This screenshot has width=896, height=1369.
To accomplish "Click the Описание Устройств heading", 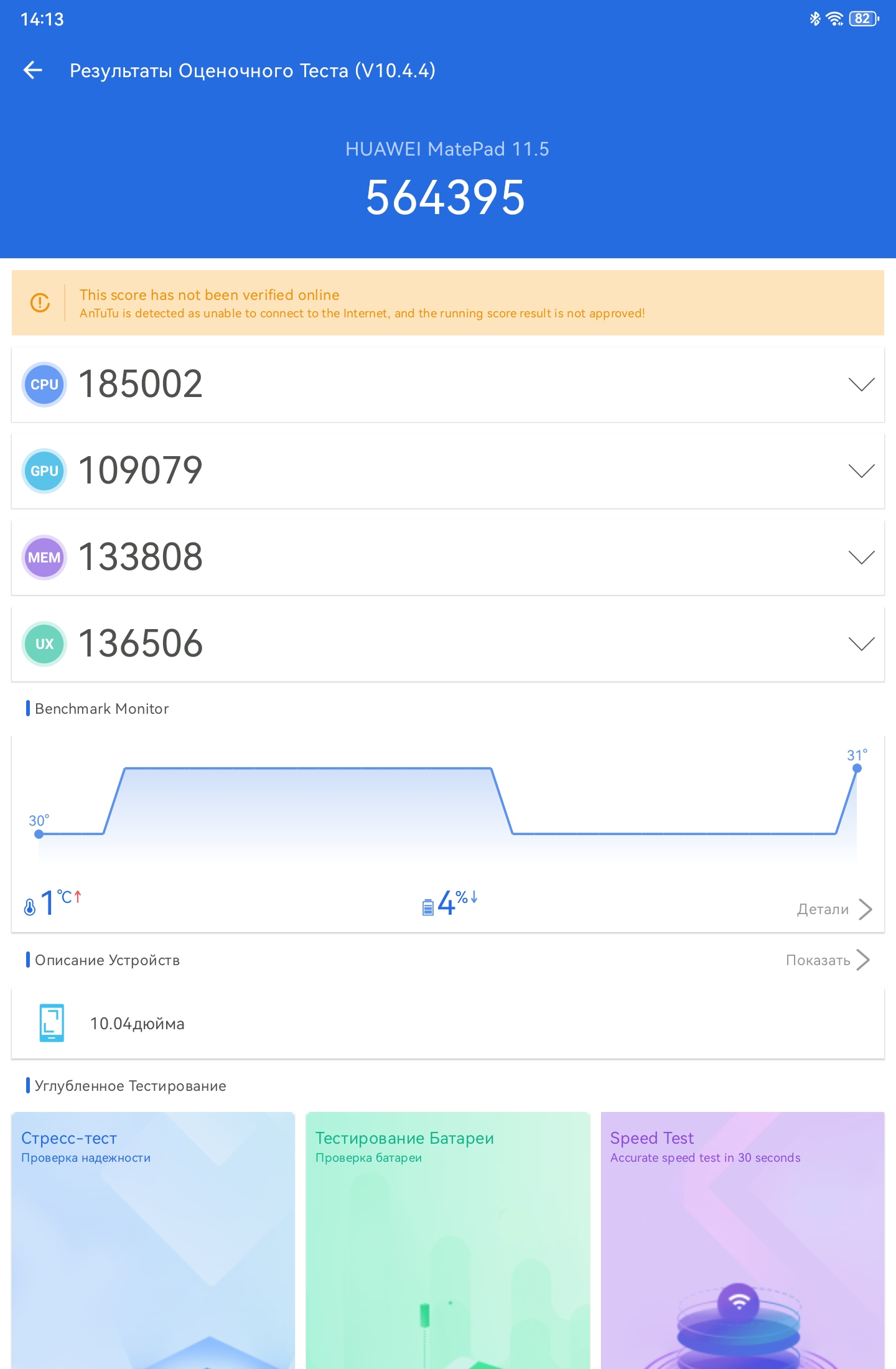I will click(x=107, y=960).
